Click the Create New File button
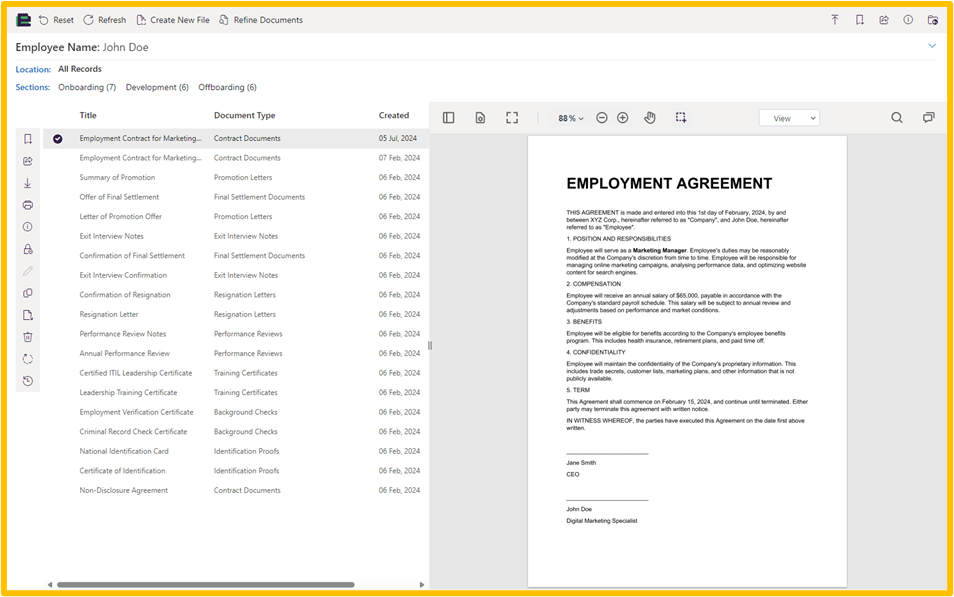954x597 pixels. click(173, 20)
